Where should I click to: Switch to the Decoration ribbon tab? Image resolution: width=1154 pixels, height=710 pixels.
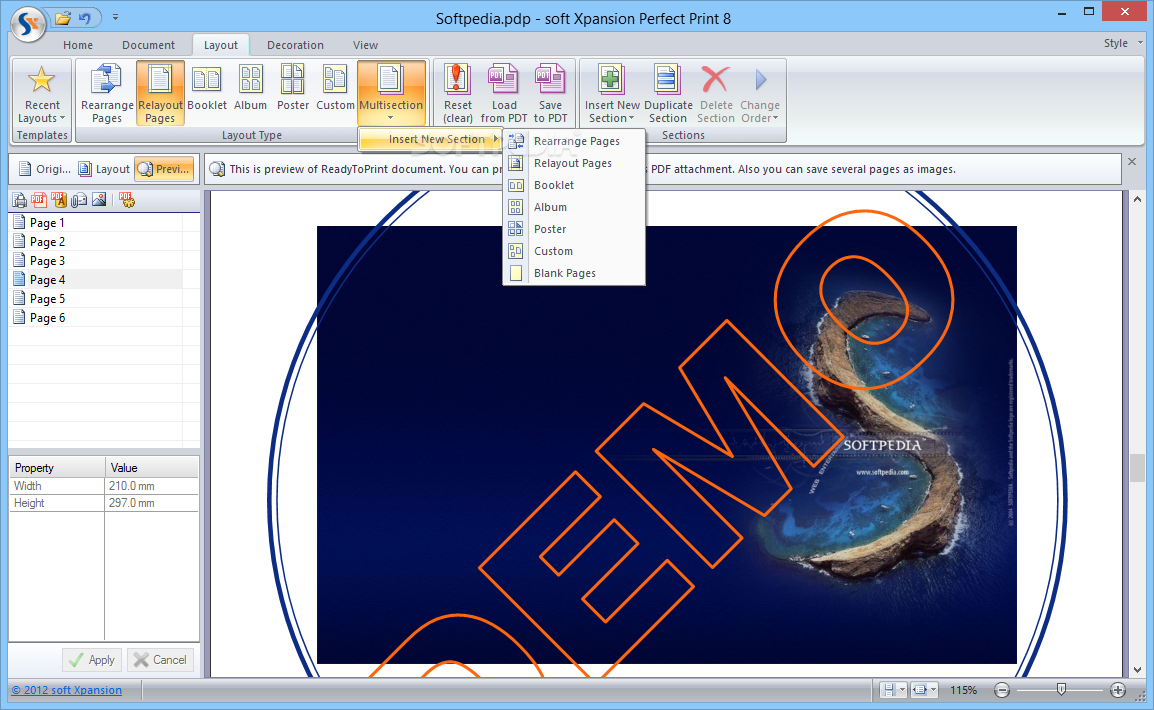[x=295, y=45]
